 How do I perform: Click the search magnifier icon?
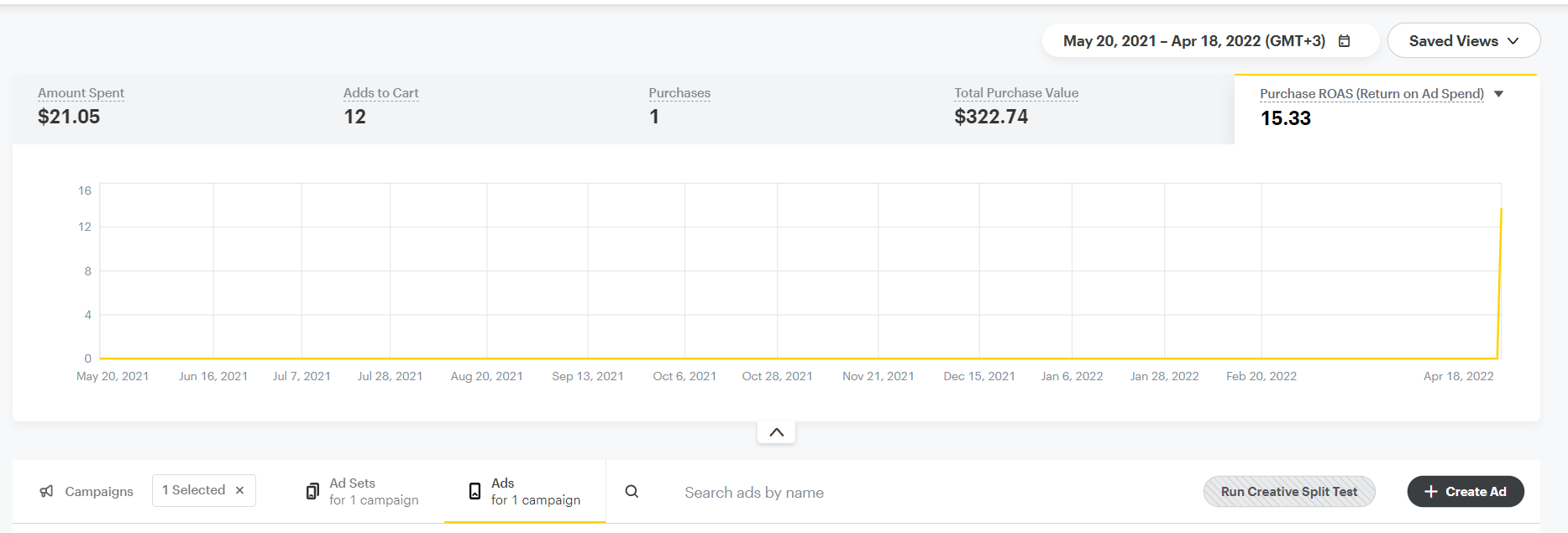coord(632,492)
